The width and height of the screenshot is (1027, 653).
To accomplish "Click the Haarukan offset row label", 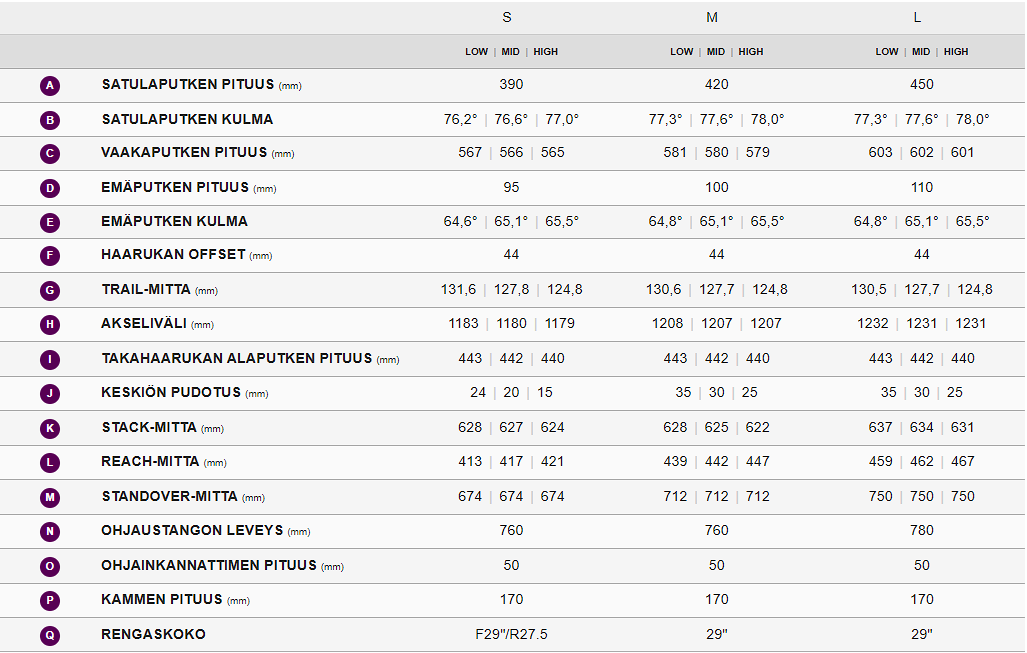I will (x=173, y=255).
